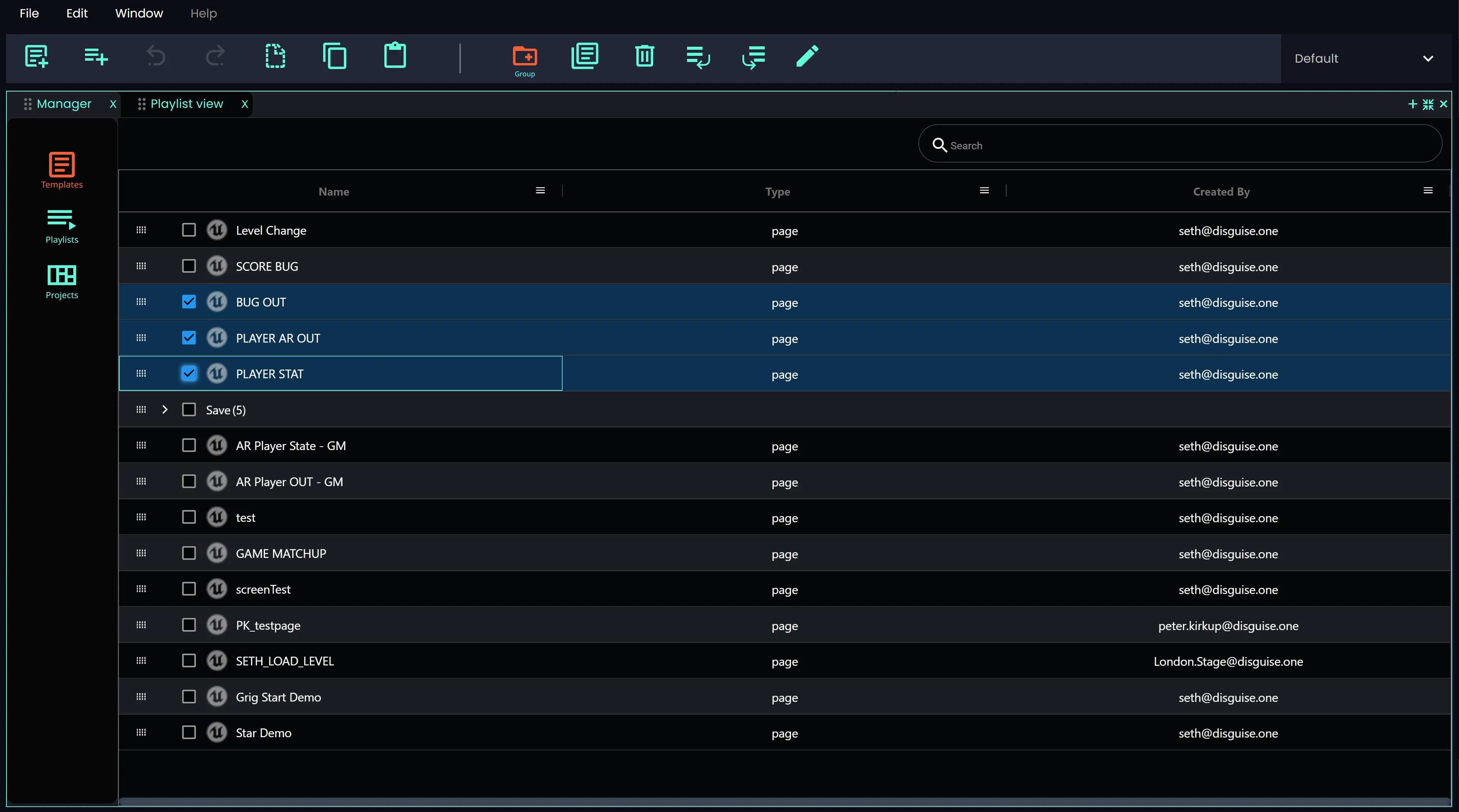Check the Level Change checkbox
Screen dimensions: 1459x812
188,230
